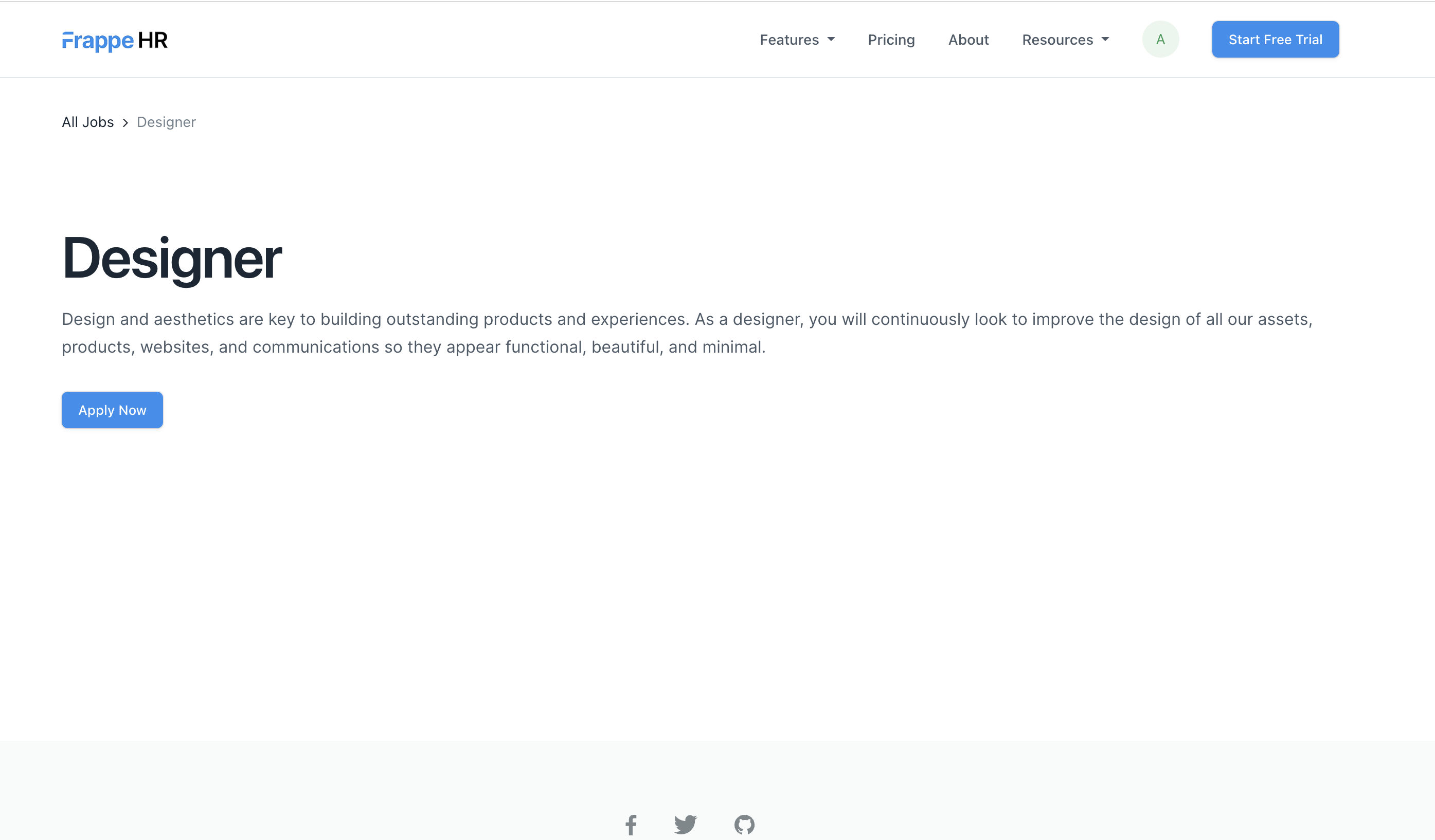Expand the Resources caret arrow
Image resolution: width=1435 pixels, height=840 pixels.
(x=1105, y=40)
